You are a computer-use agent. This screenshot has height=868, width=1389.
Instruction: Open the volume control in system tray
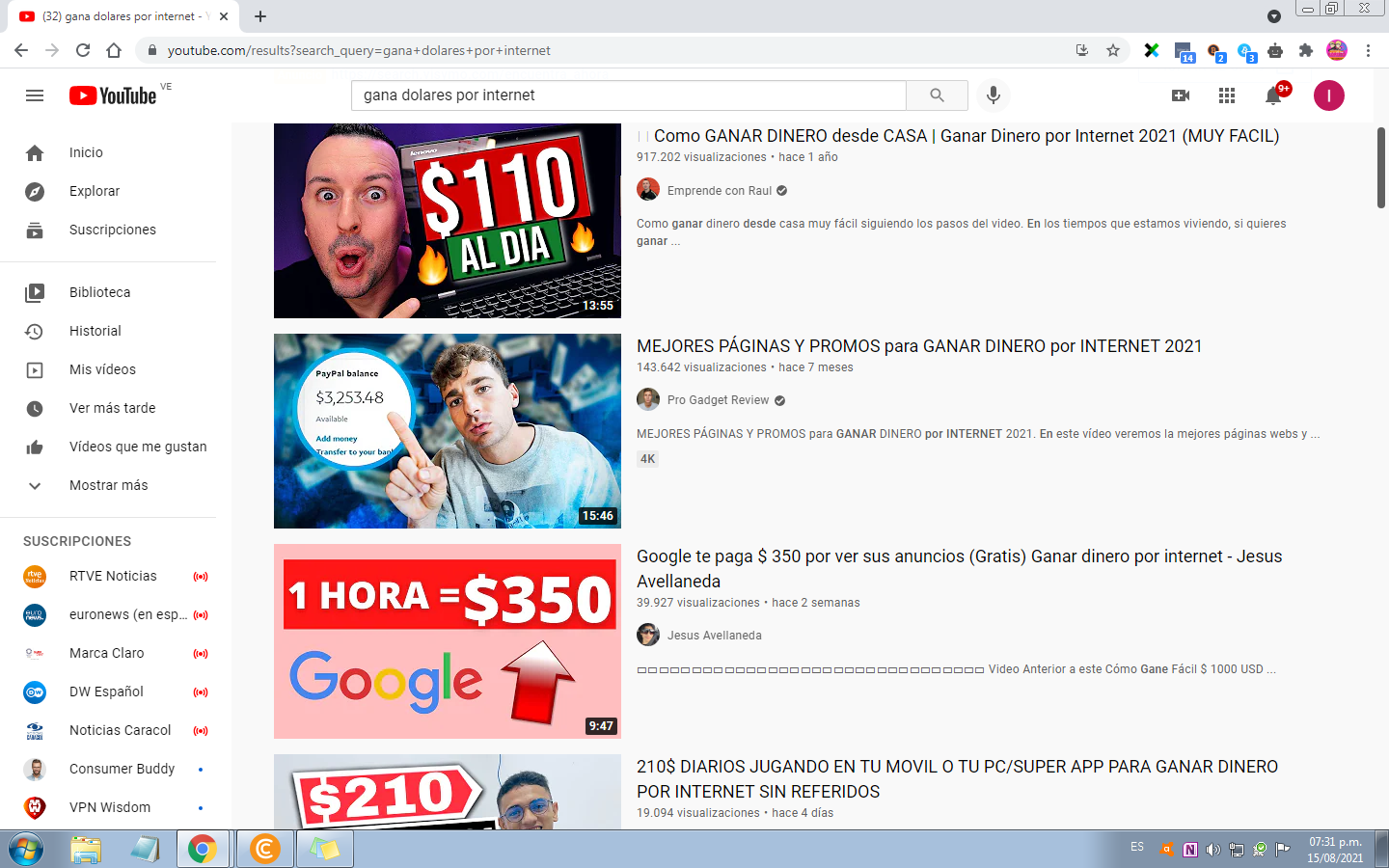click(1213, 850)
